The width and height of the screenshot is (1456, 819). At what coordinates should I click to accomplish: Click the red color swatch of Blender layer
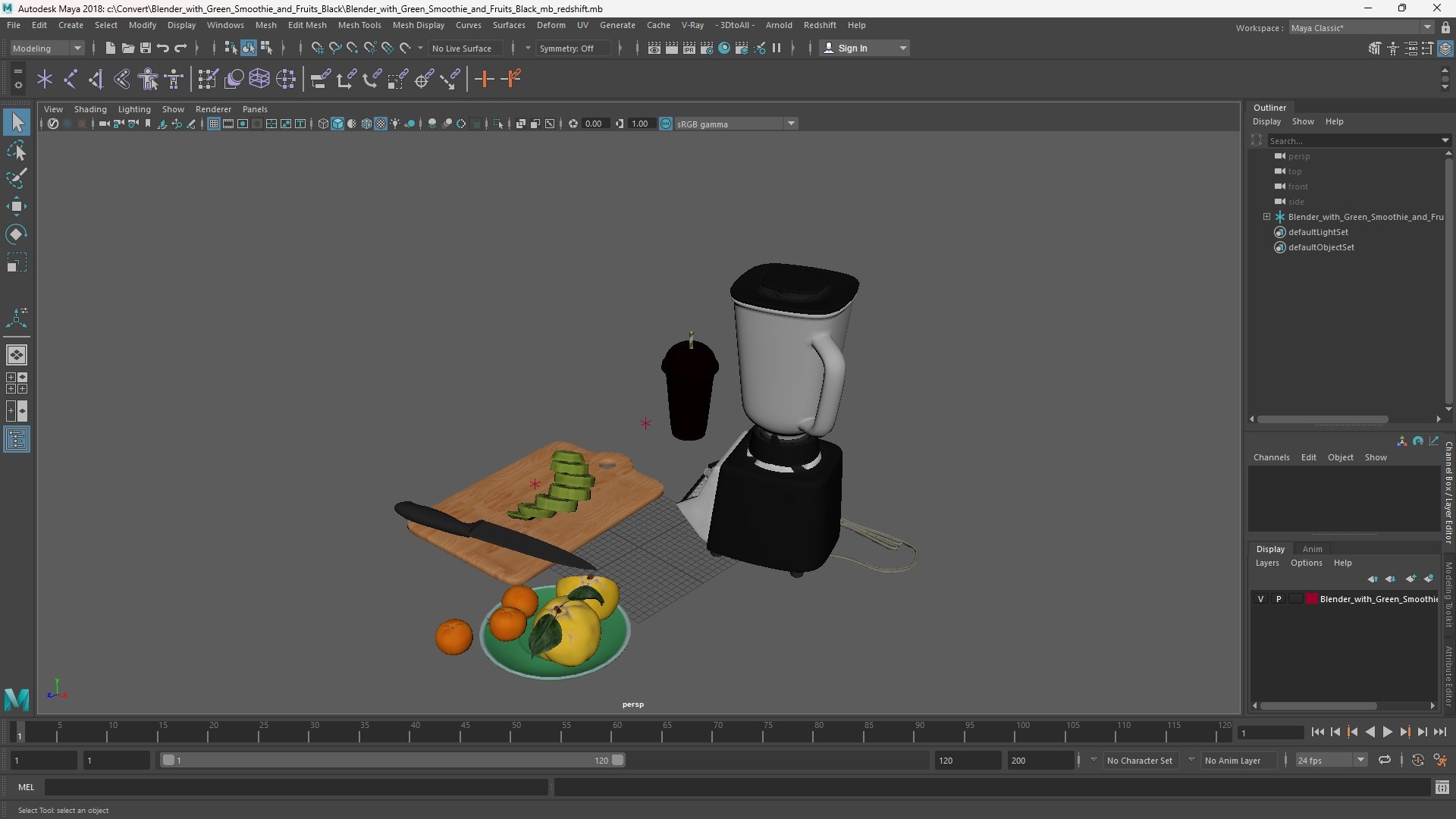coord(1312,599)
